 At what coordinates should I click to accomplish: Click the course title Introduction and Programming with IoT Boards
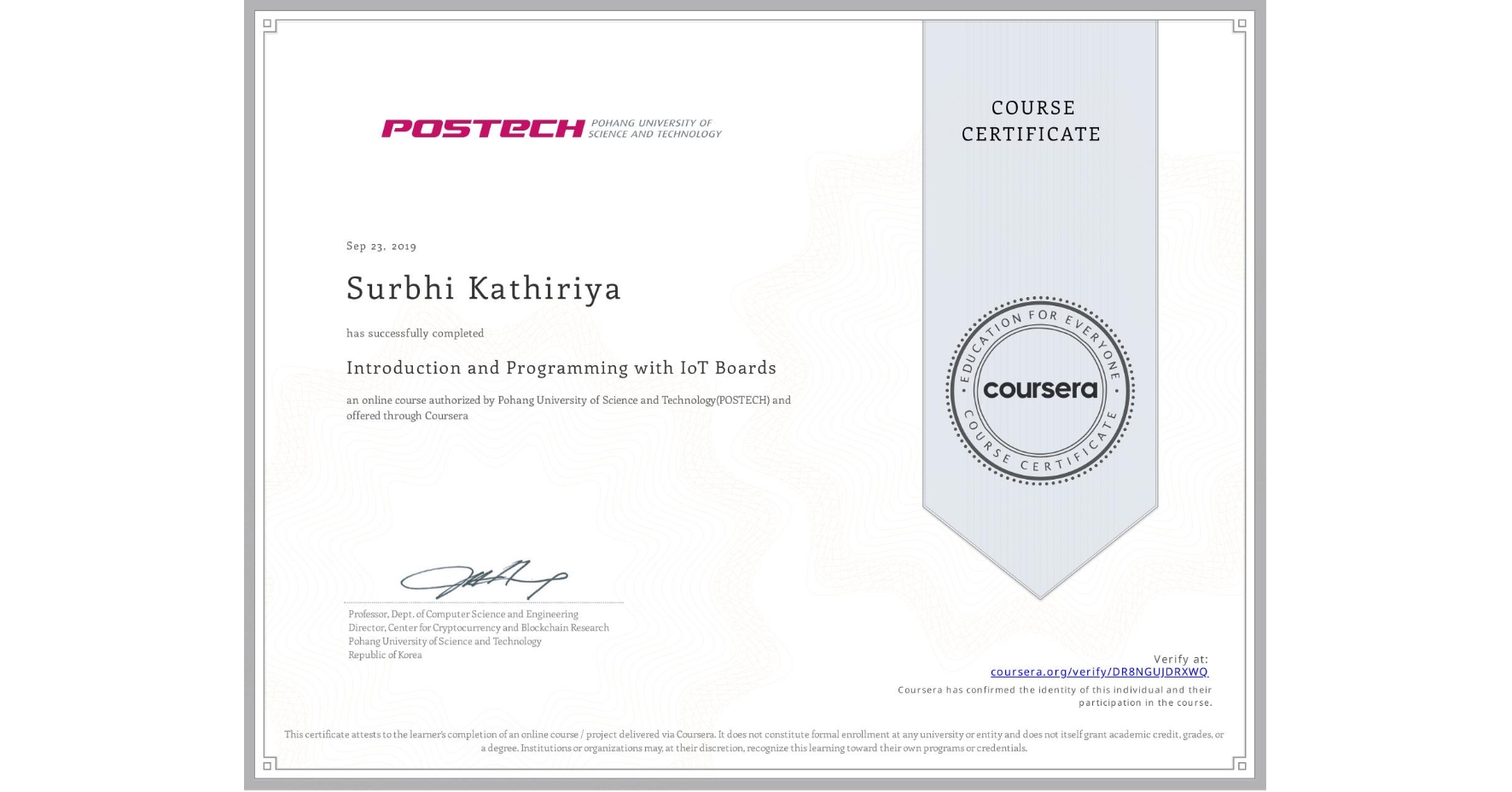tap(561, 368)
